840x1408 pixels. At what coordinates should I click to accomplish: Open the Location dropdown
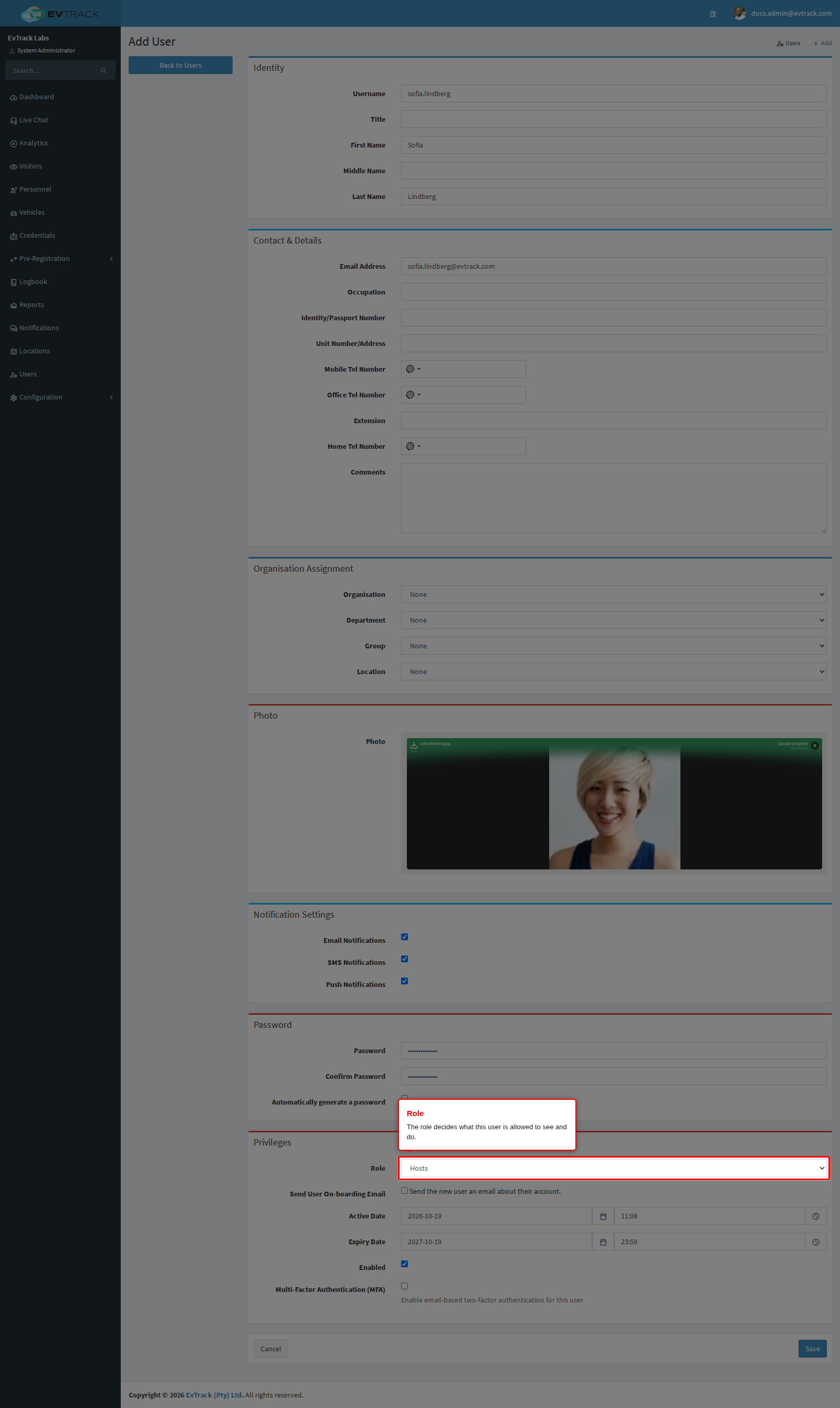(614, 672)
